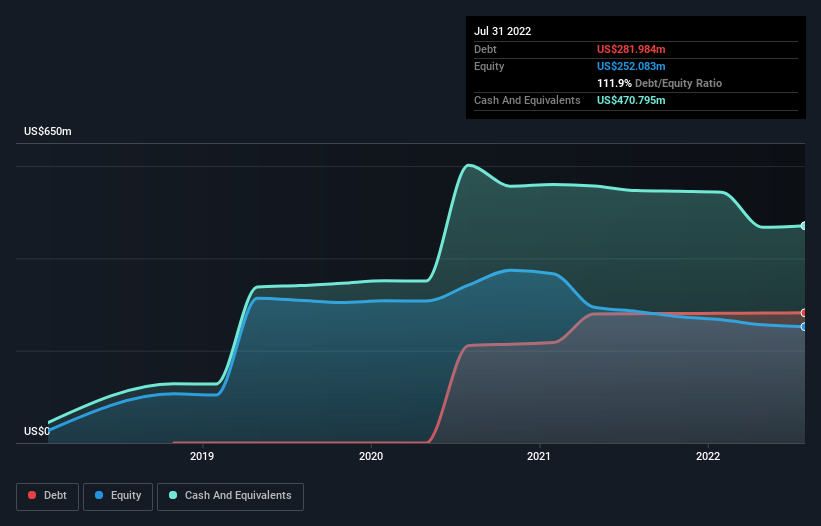Toggle the Debt series legend button
Viewport: 821px width, 526px height.
click(x=47, y=496)
